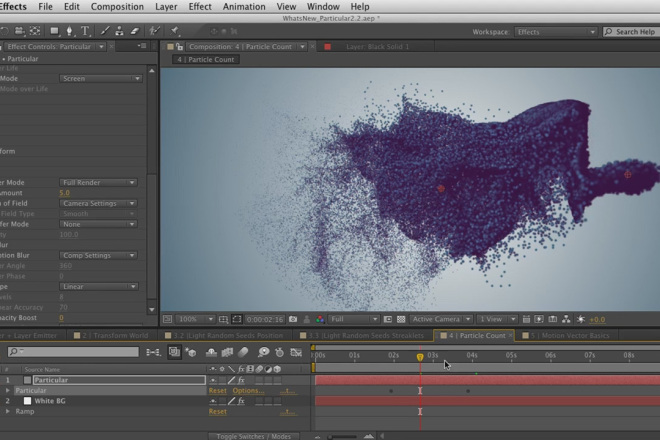Screen dimensions: 660x440
Task: Click Reset link for Ramp effect
Action: 217,411
